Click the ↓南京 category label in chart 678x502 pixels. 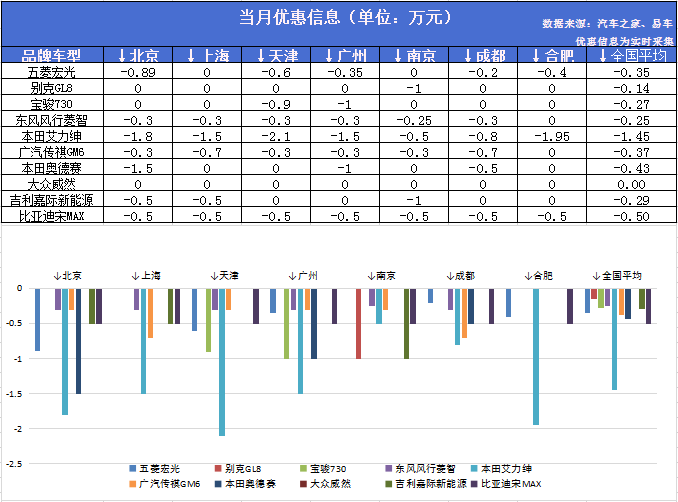coord(381,275)
